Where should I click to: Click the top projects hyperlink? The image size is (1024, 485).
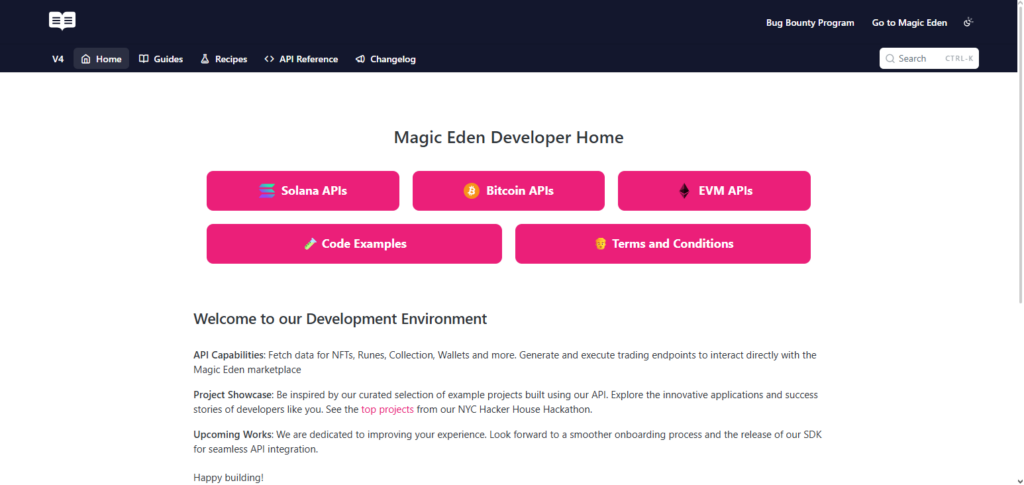coord(387,410)
